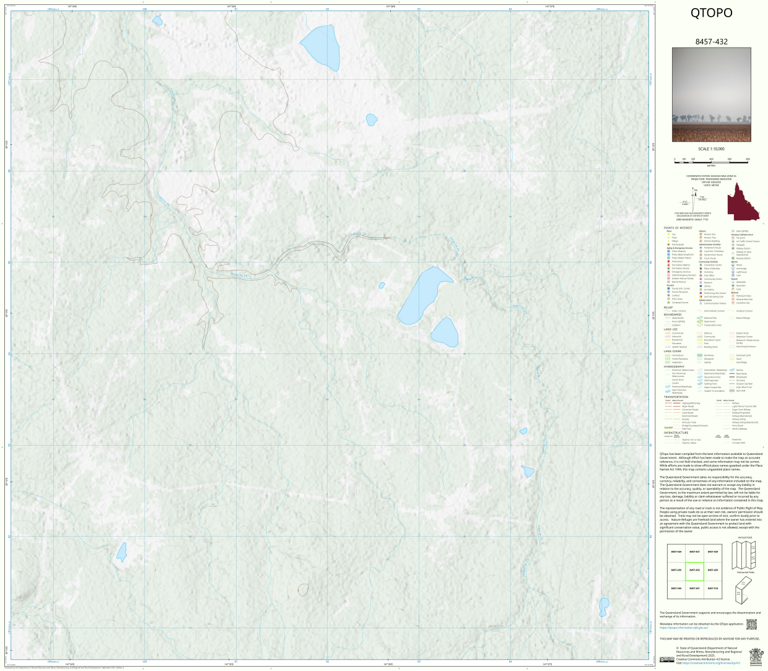Open the QTopo application URL link
Screen dimensions: 768x671
684,627
